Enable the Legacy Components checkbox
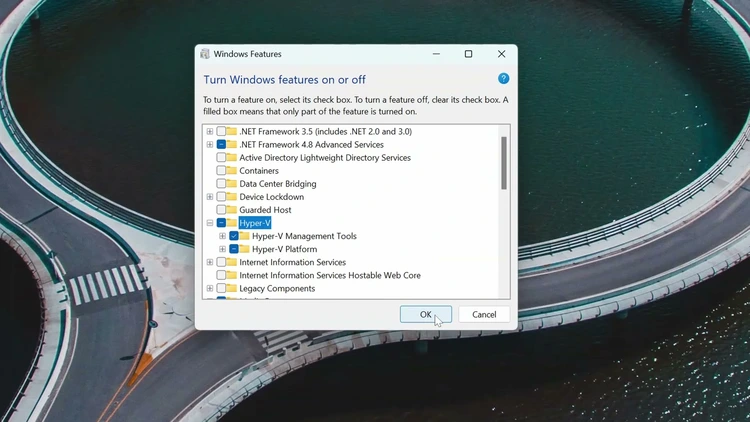This screenshot has width=750, height=422. (x=221, y=289)
